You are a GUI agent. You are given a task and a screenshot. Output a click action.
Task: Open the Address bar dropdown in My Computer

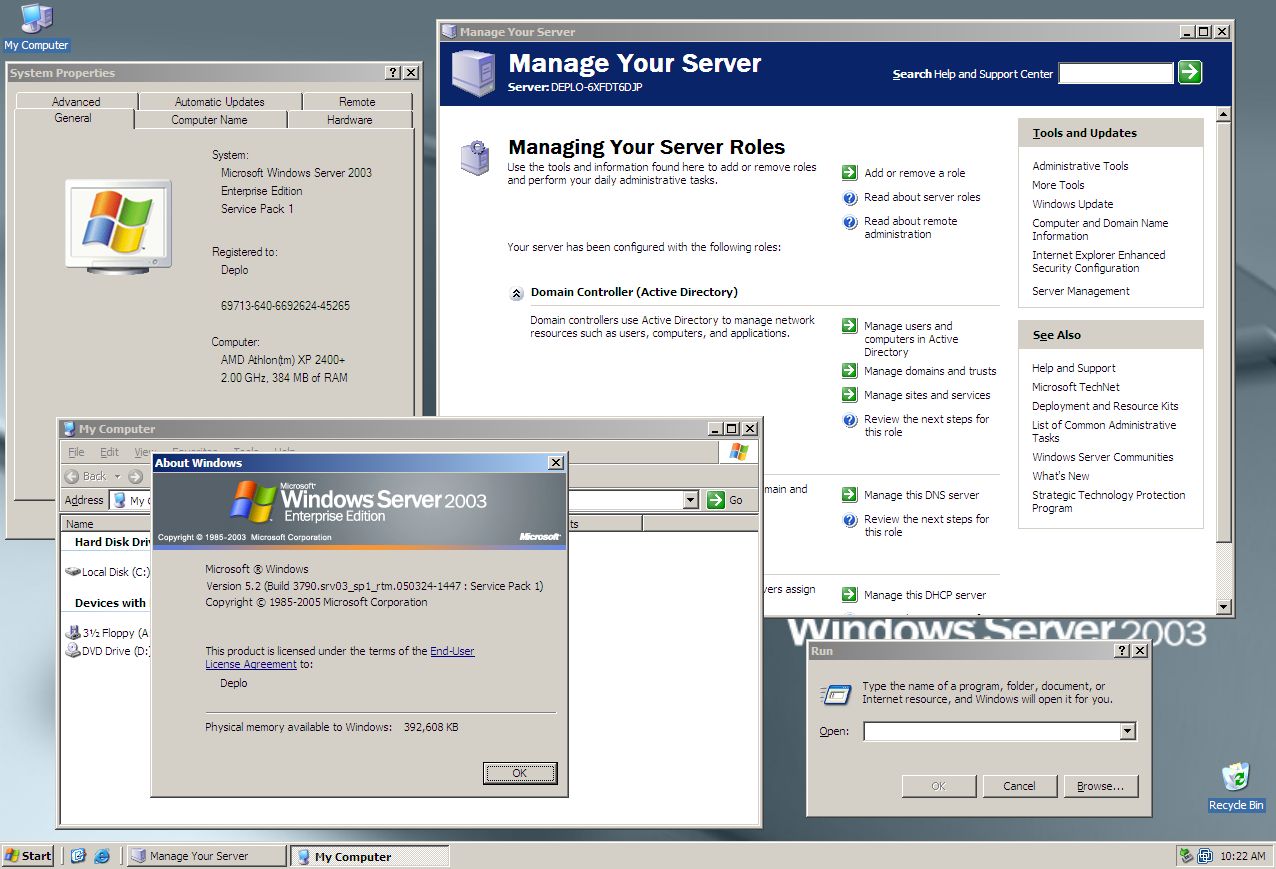tap(690, 500)
